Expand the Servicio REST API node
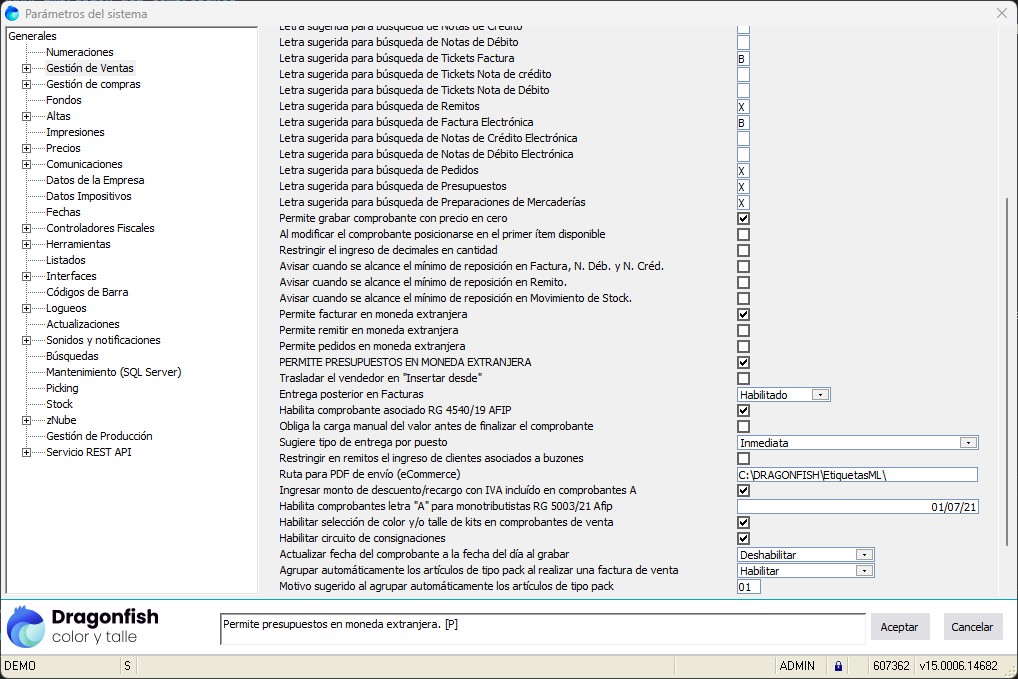The height and width of the screenshot is (679, 1018). [x=26, y=452]
